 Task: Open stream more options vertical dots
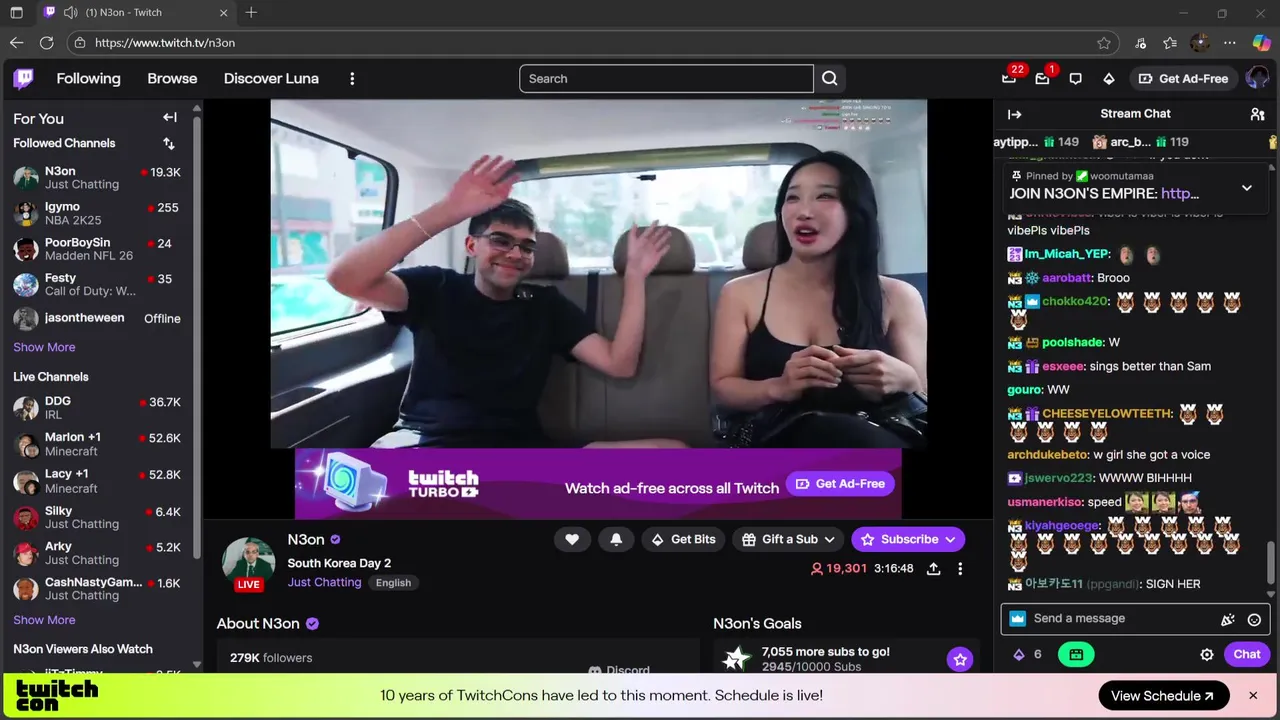pos(960,568)
